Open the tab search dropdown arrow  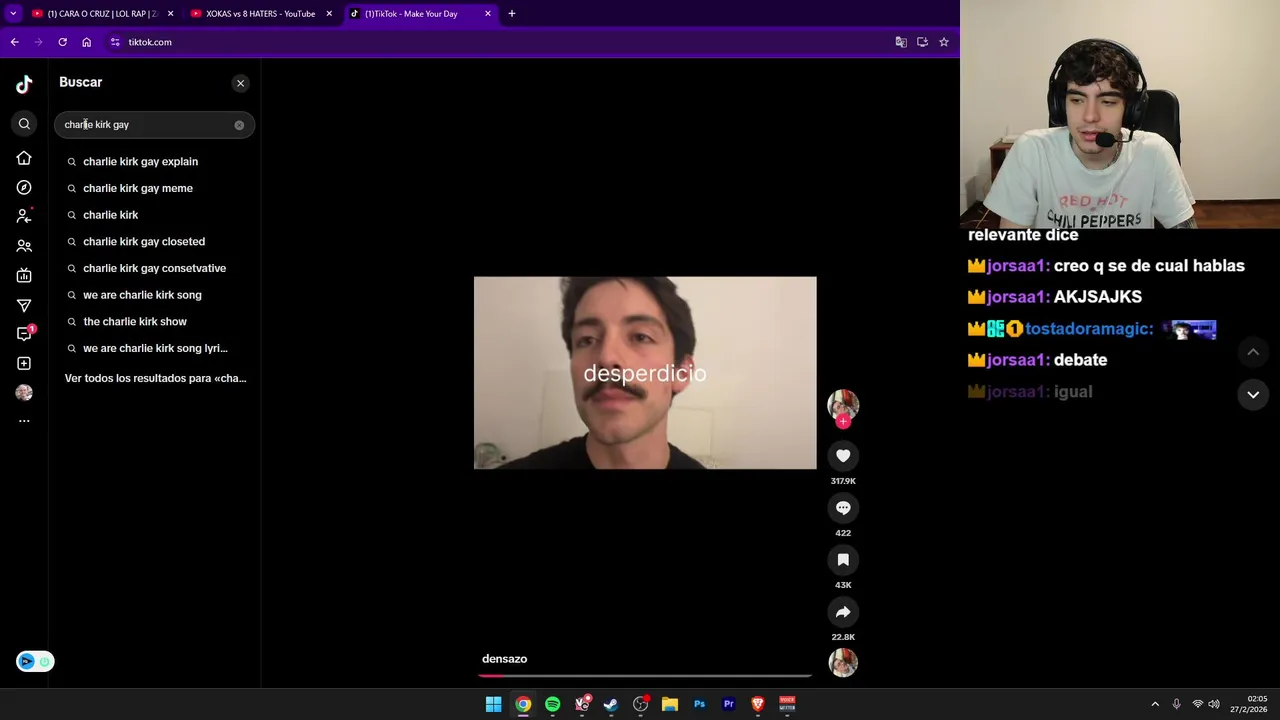[x=13, y=14]
